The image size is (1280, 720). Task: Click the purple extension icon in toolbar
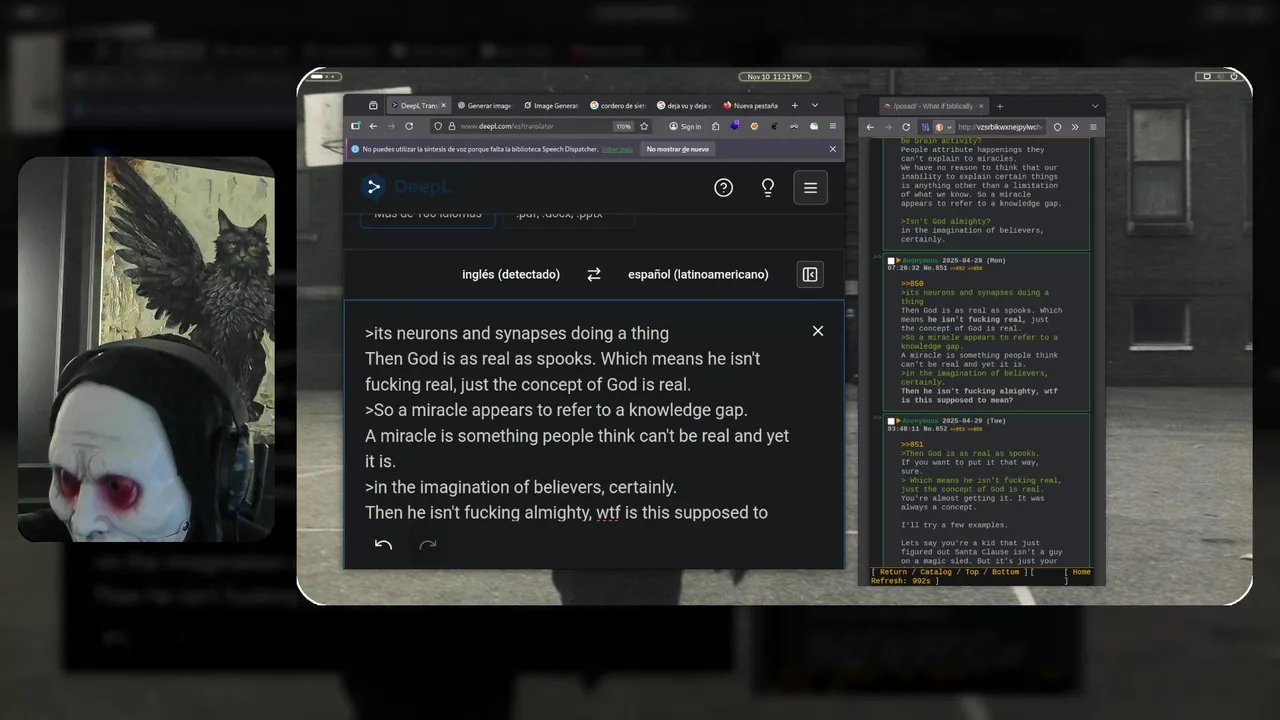[x=735, y=126]
